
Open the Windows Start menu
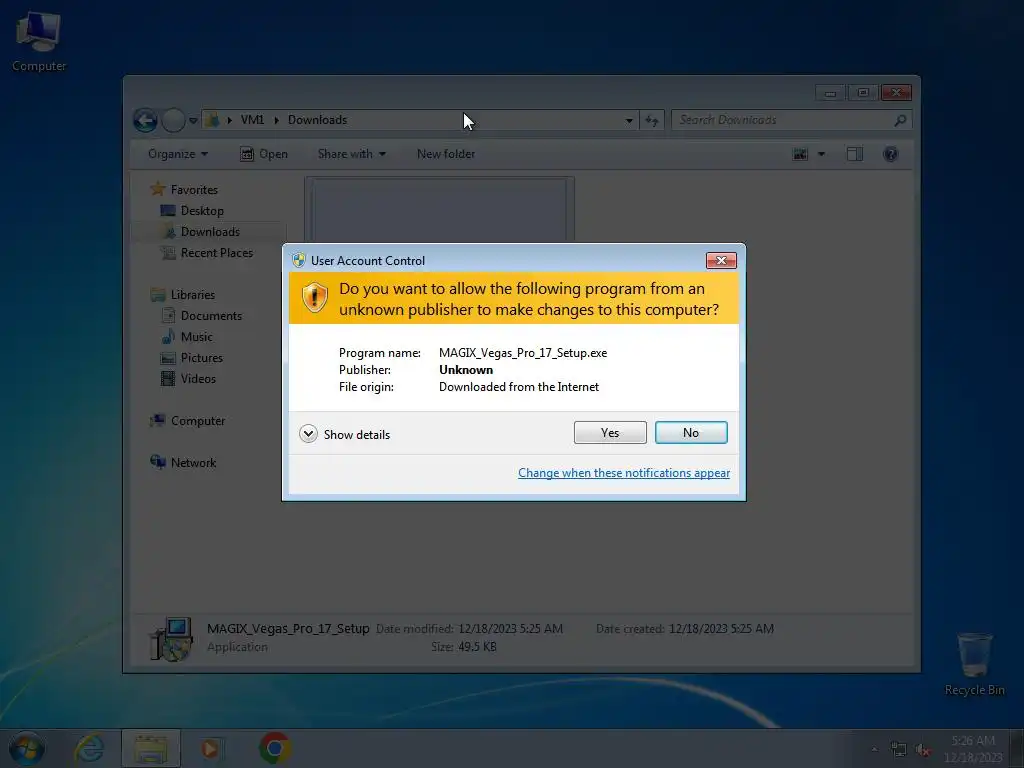(27, 748)
